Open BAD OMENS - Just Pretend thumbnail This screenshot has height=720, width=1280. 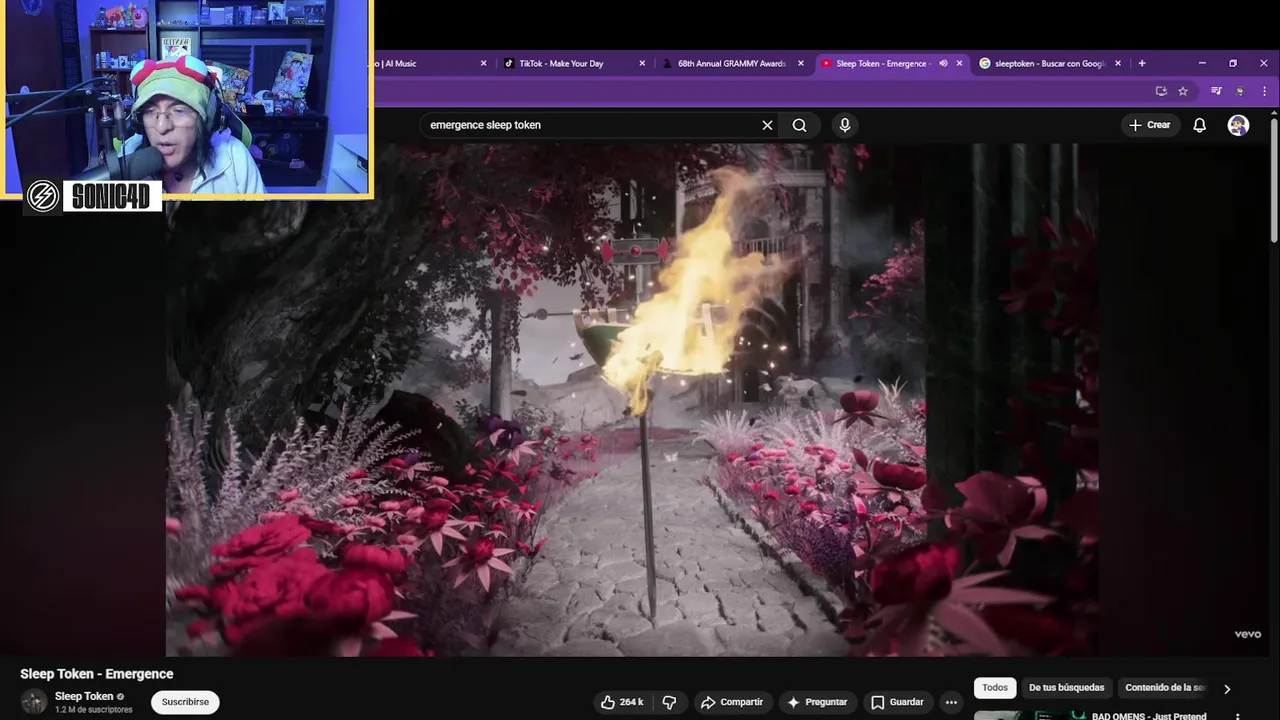[1030, 715]
